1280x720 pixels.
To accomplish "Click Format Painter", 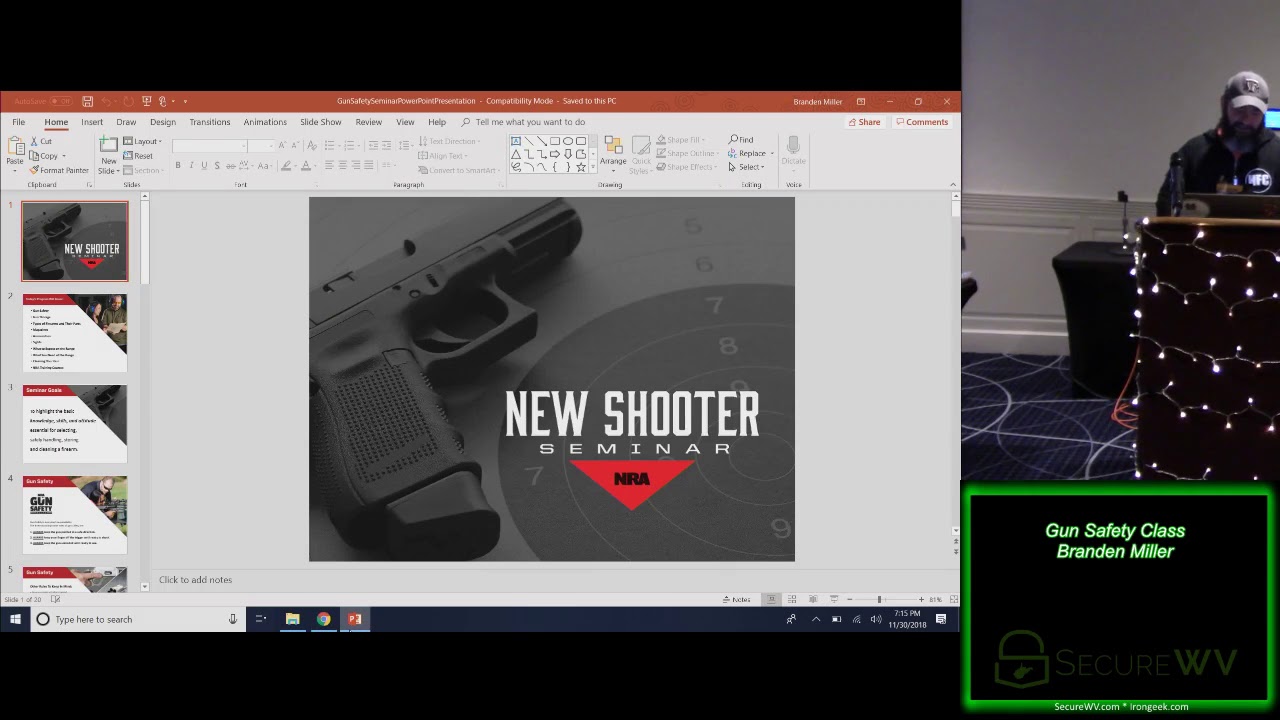I will coord(59,170).
